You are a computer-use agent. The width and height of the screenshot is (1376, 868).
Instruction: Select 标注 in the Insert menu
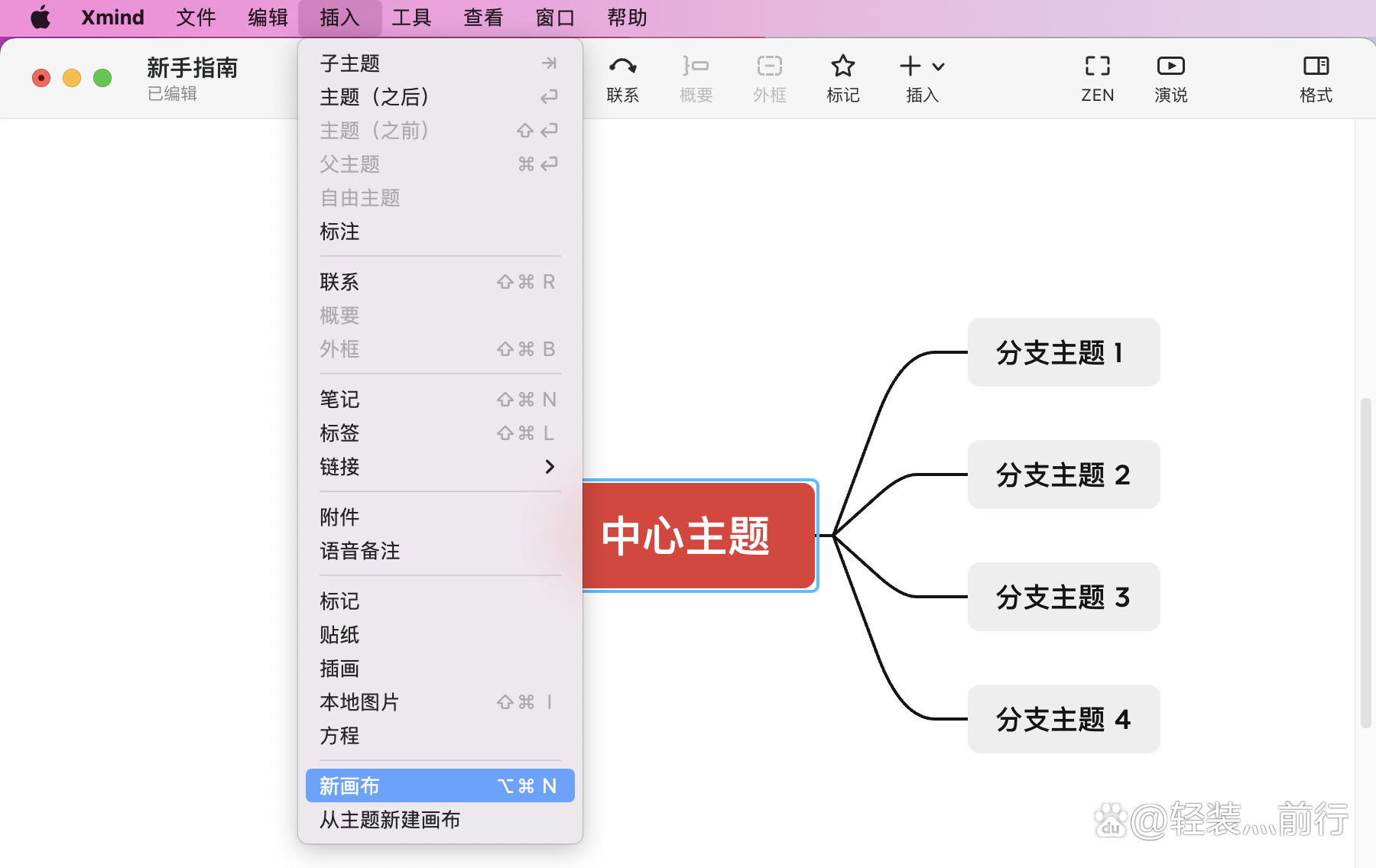click(x=440, y=232)
